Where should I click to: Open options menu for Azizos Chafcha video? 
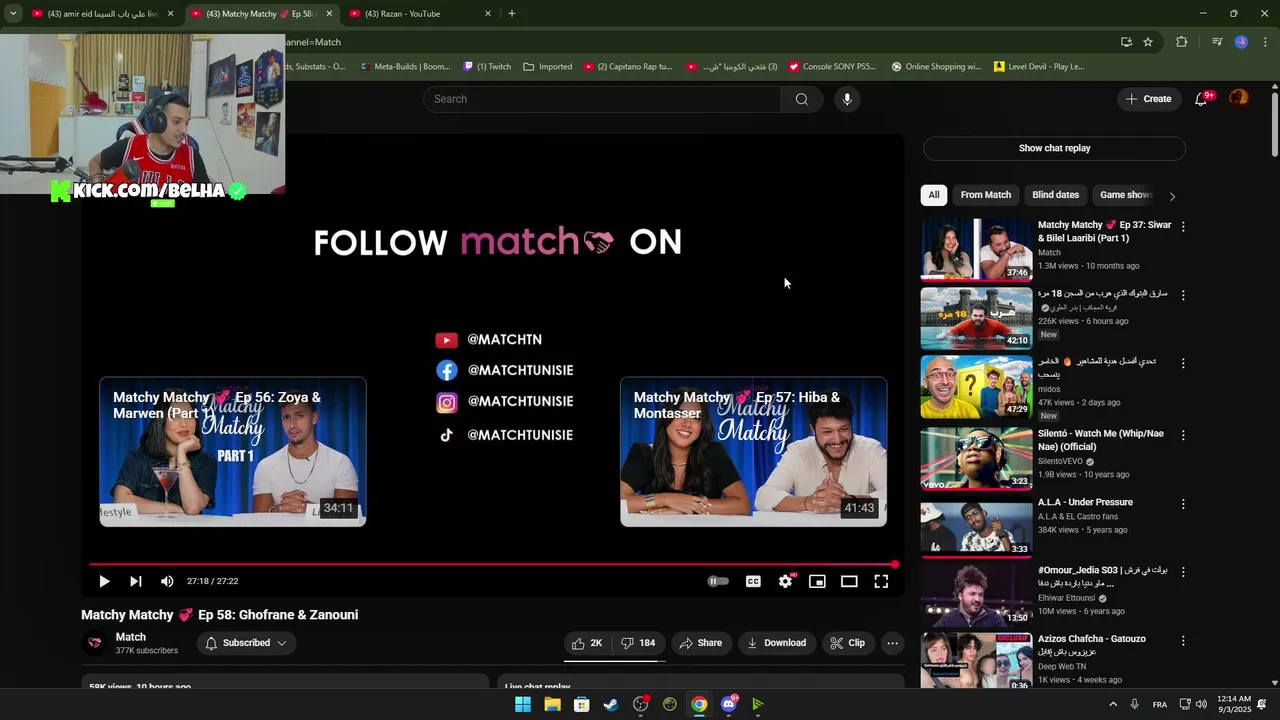1183,640
